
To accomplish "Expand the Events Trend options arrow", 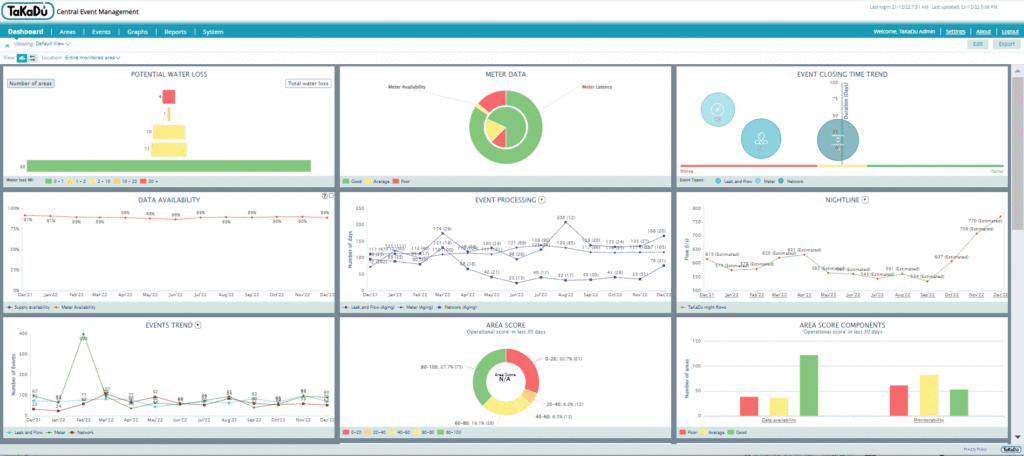I will coord(199,325).
